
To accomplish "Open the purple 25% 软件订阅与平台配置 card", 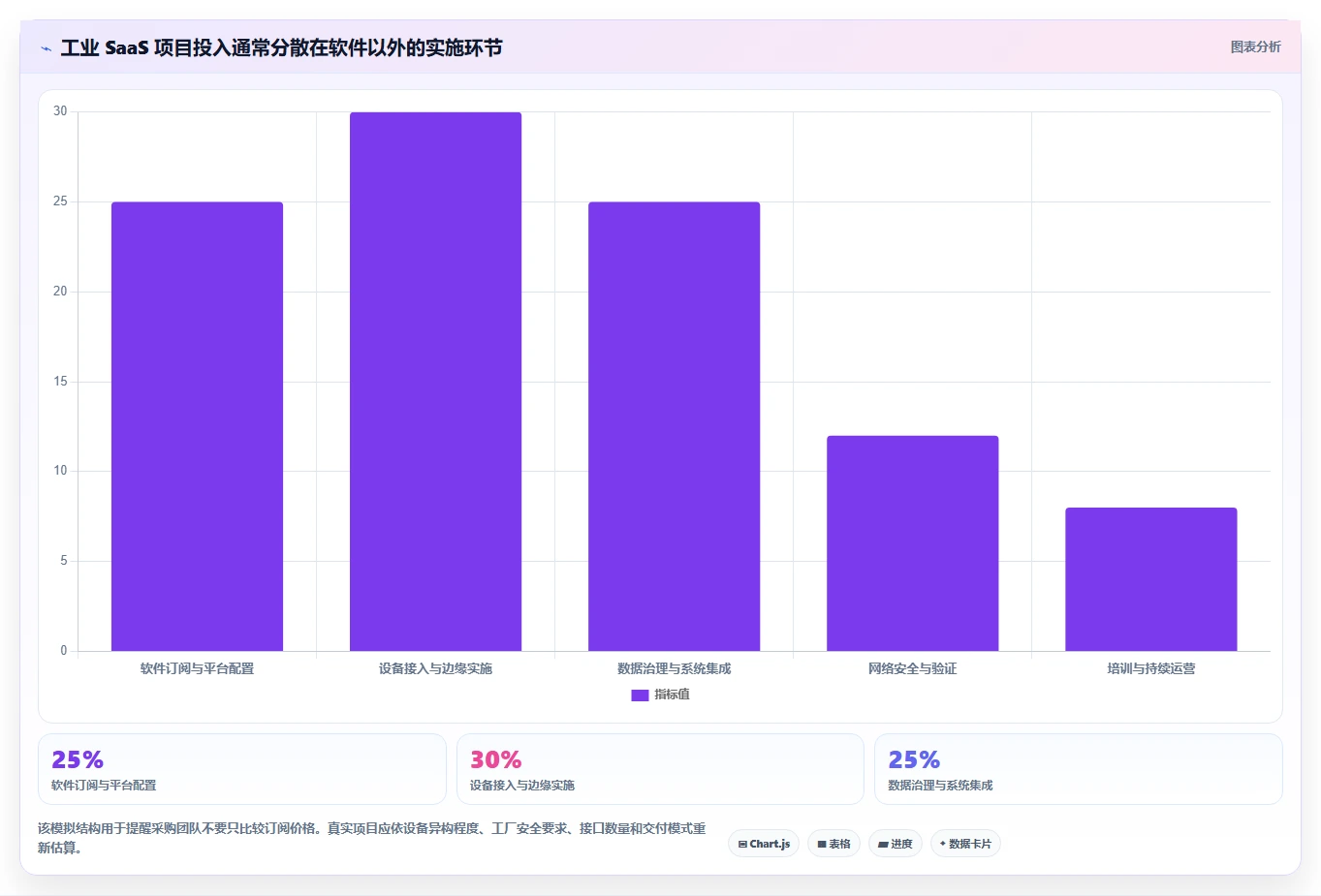I will pos(242,769).
